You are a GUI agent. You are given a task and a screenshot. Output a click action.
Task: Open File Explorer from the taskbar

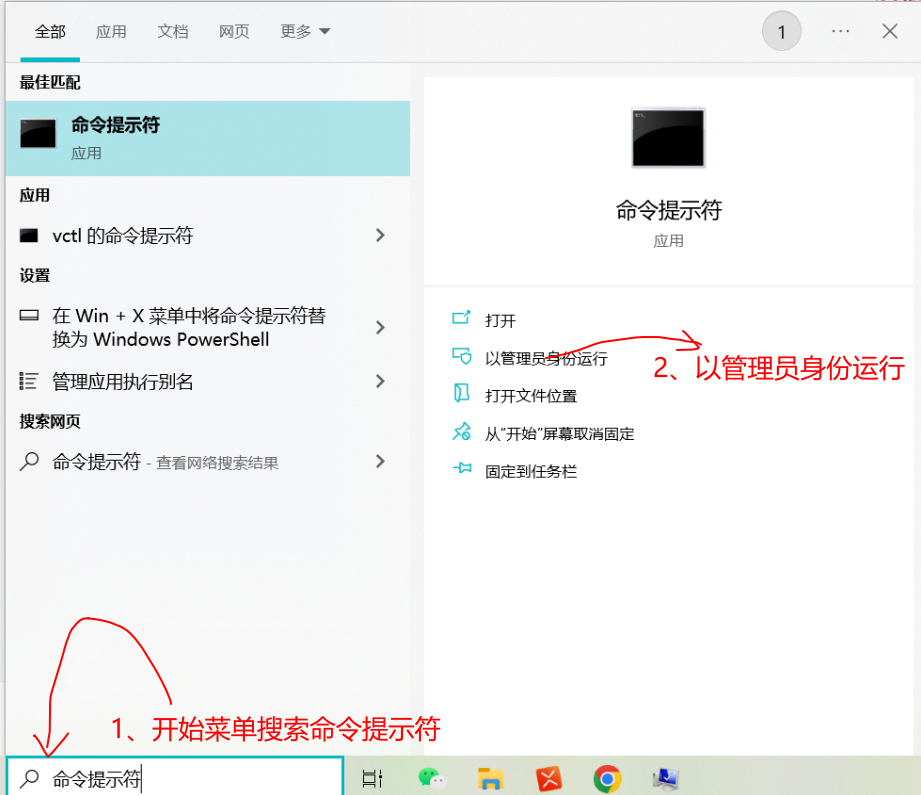490,779
